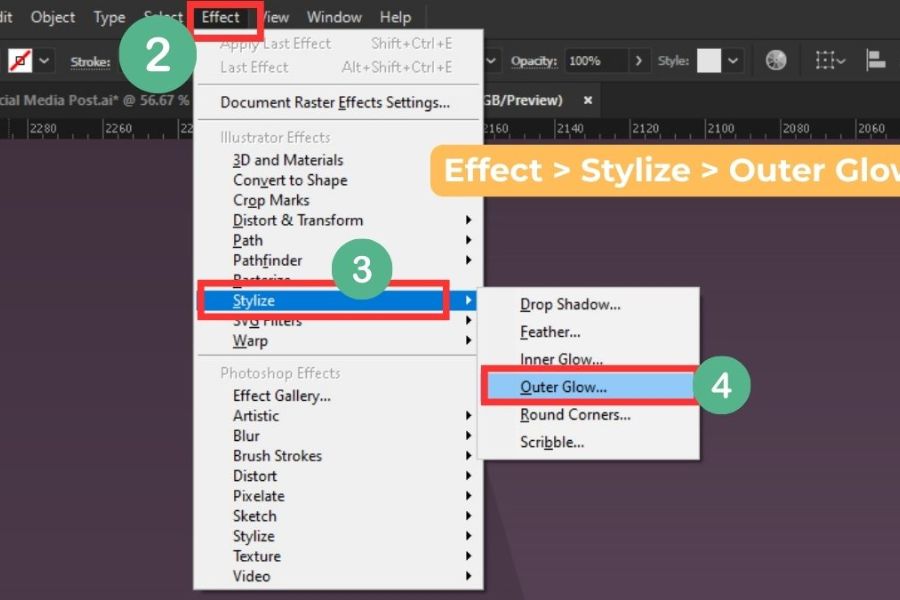This screenshot has width=900, height=600.
Task: Open the Window menu
Action: click(334, 17)
